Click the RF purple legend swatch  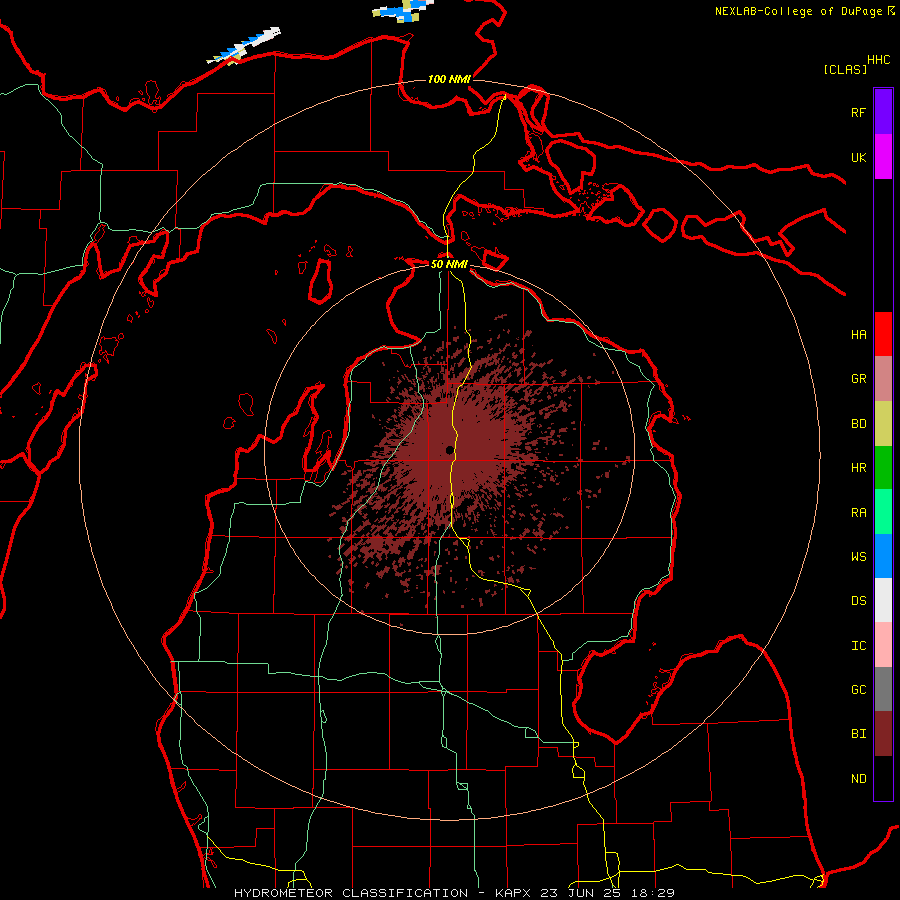tap(883, 111)
